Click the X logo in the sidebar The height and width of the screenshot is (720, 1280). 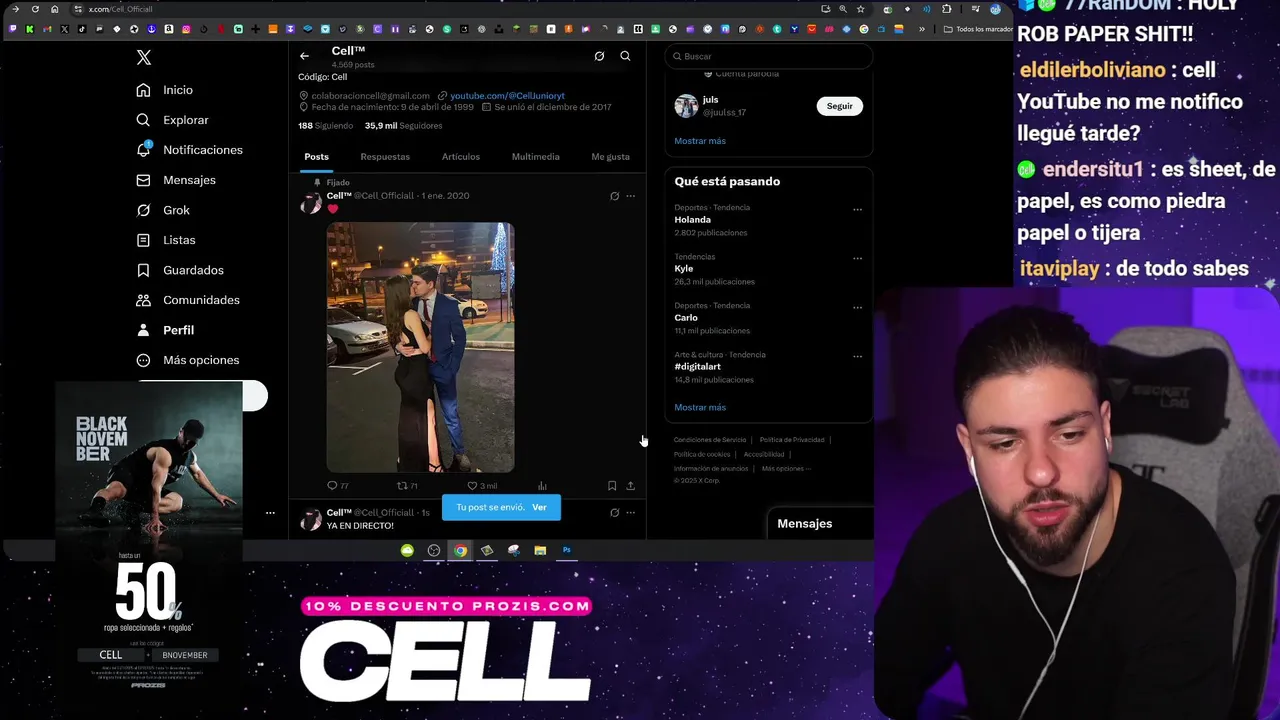[x=144, y=58]
